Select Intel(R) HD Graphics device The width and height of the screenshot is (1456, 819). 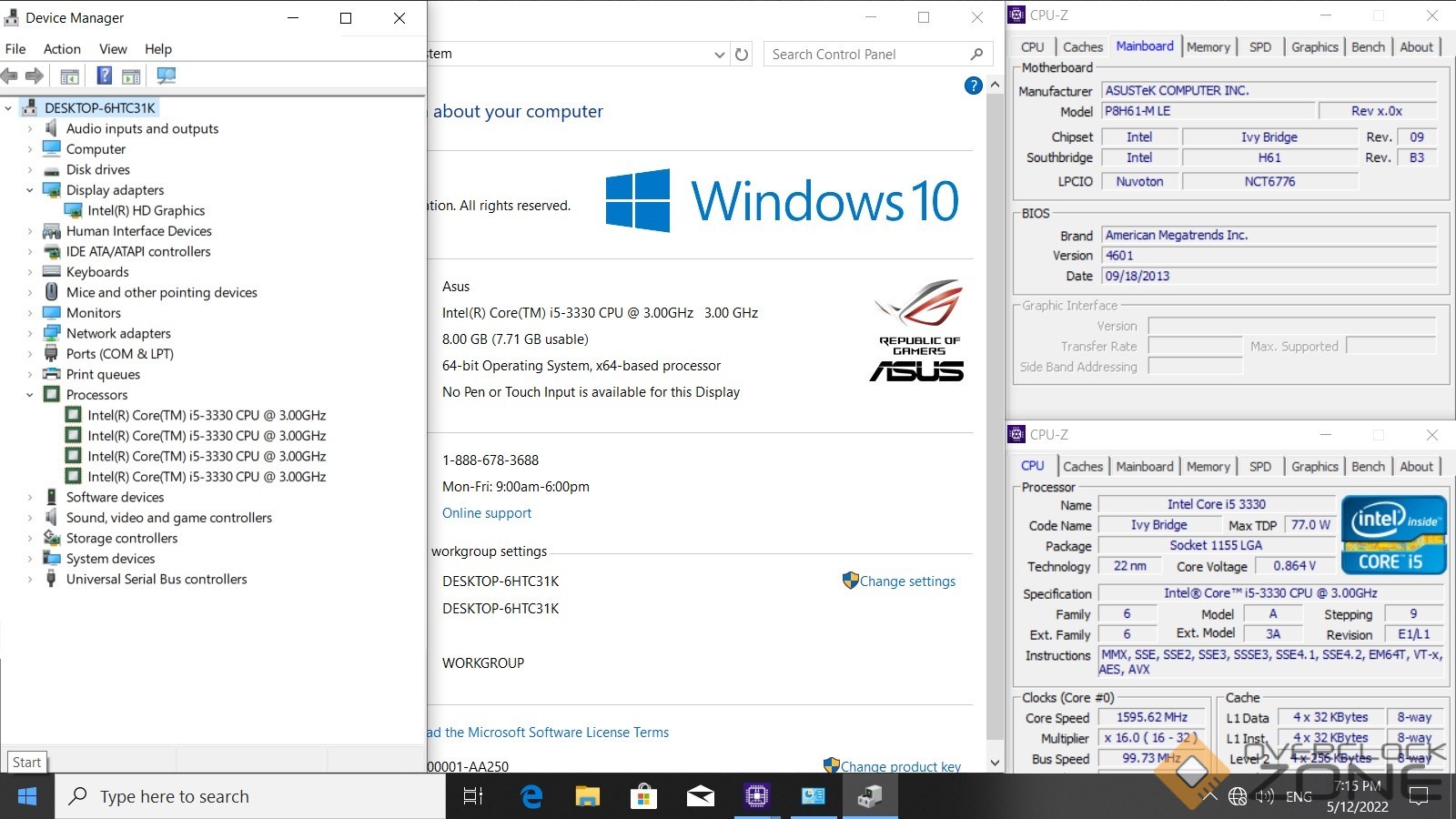pos(146,211)
